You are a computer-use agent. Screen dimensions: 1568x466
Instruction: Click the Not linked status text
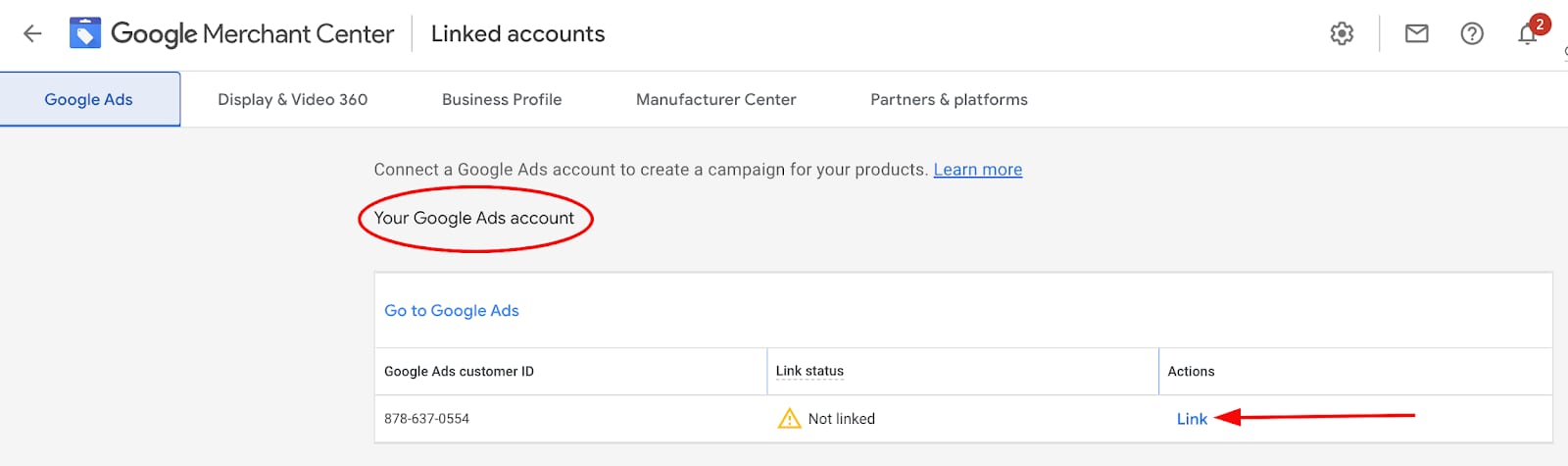point(841,419)
